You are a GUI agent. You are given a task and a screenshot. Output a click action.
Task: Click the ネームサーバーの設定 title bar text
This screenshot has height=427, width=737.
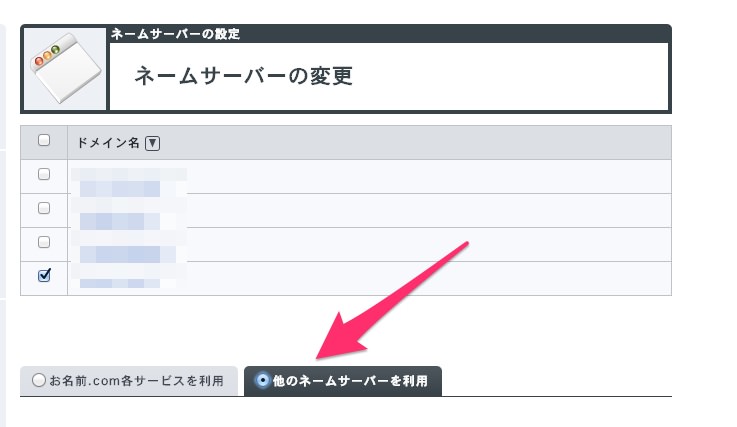tap(175, 34)
